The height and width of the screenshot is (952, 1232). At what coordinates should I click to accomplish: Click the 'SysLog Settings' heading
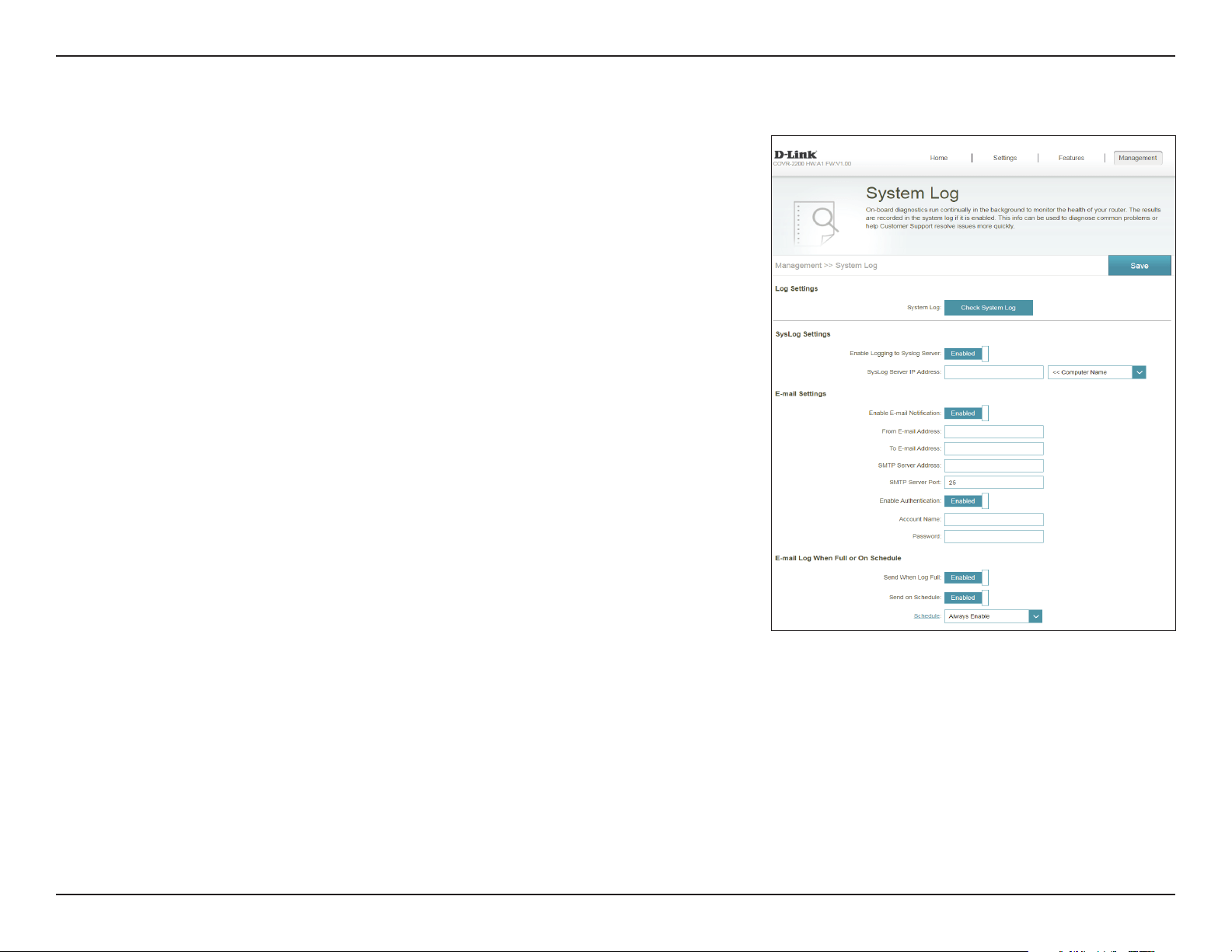803,334
